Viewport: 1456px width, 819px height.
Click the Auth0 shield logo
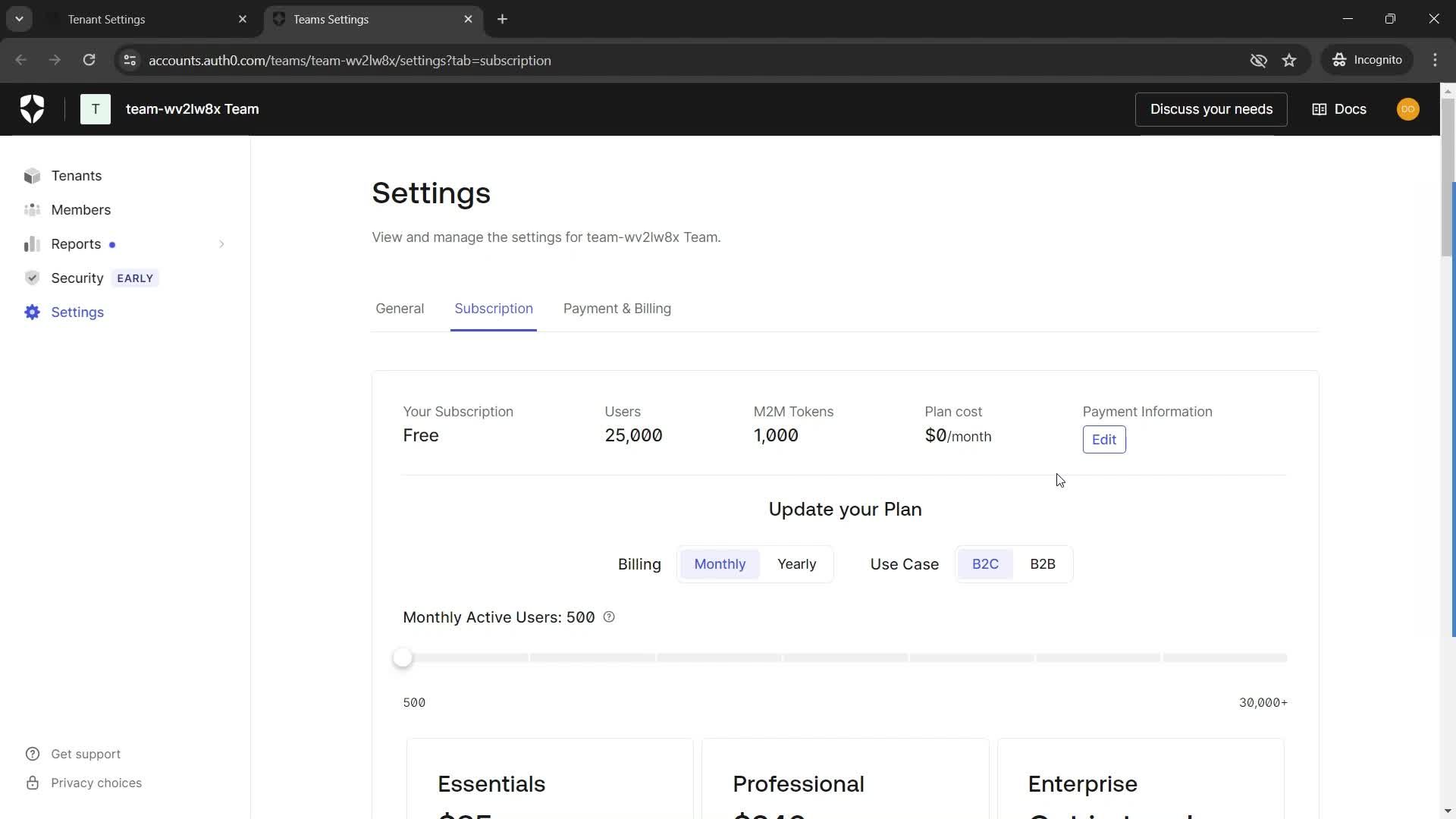32,109
